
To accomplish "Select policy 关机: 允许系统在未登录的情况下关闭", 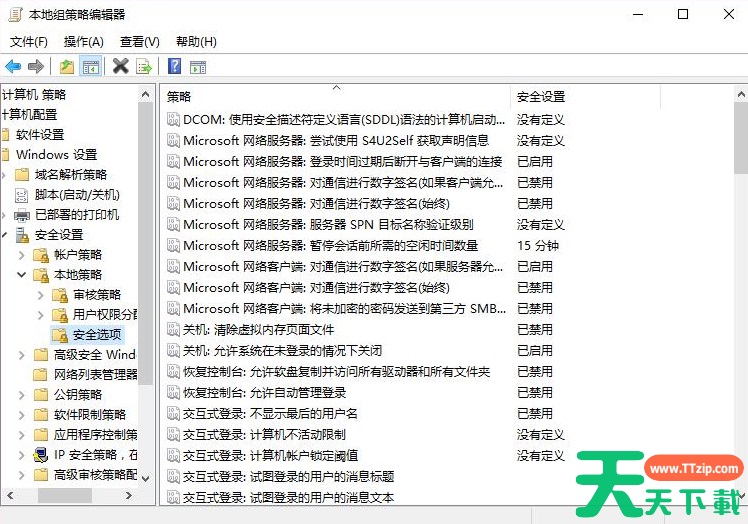I will click(x=282, y=350).
